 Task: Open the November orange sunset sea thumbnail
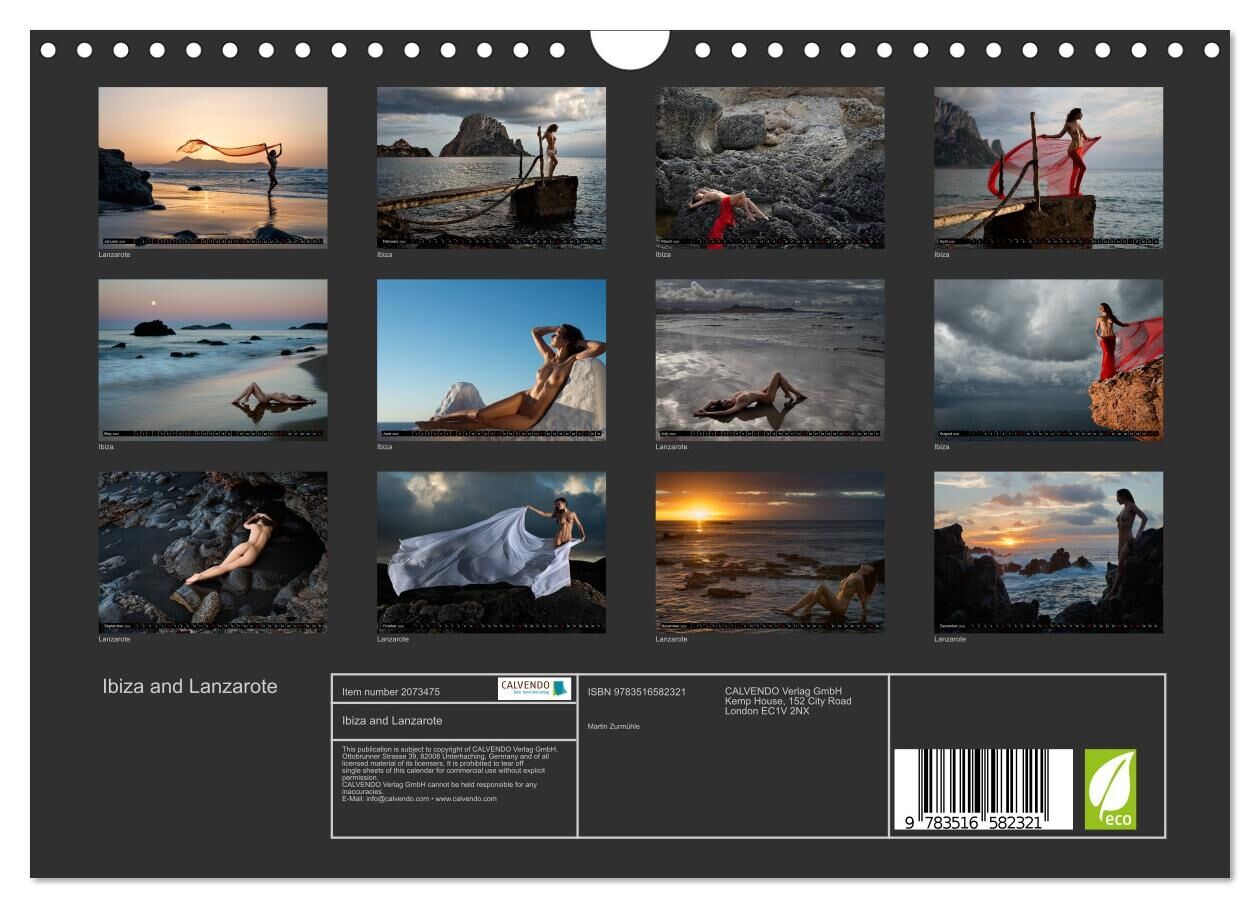(x=770, y=552)
